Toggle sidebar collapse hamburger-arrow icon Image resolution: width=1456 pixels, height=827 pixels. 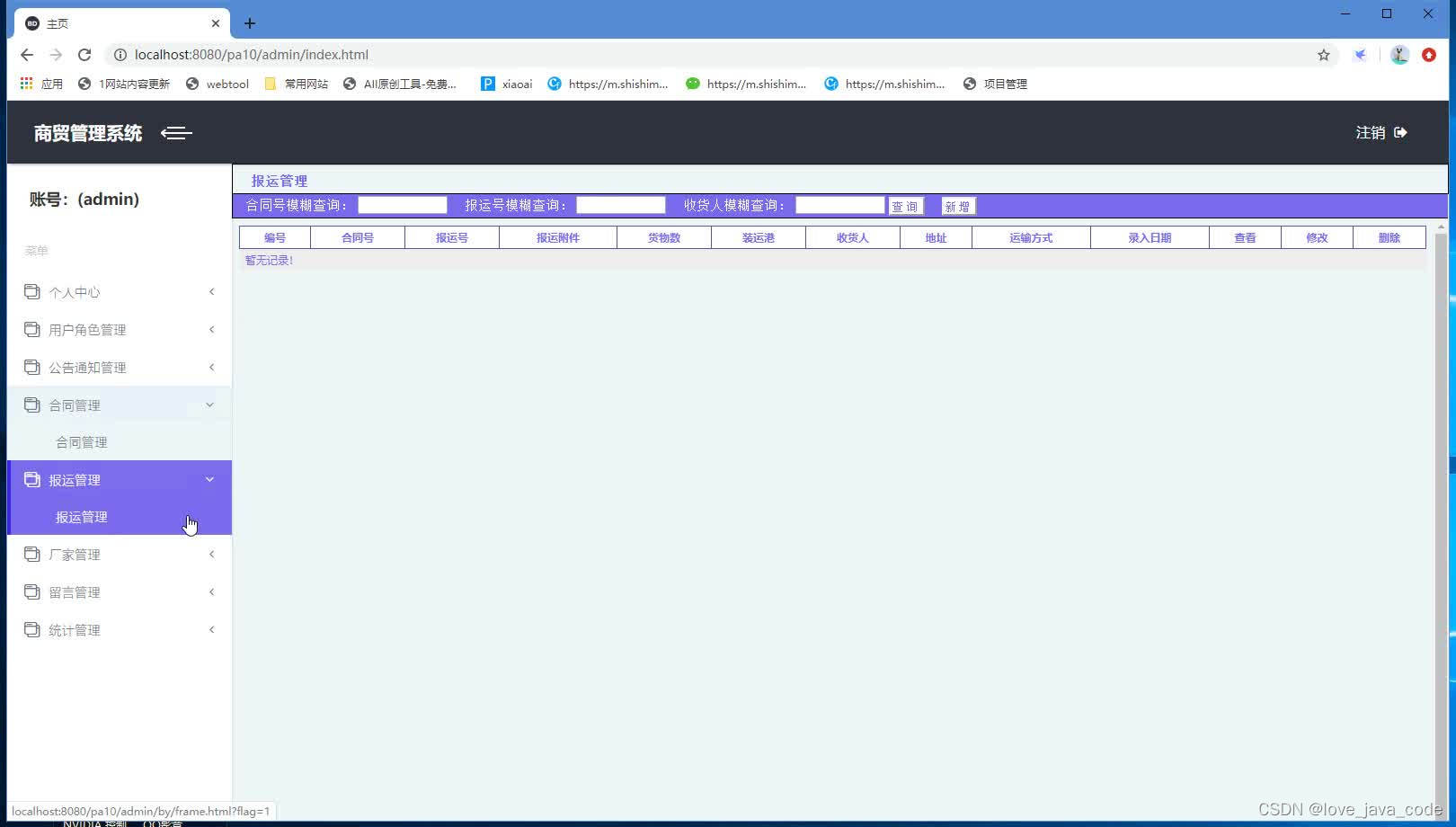[x=176, y=133]
